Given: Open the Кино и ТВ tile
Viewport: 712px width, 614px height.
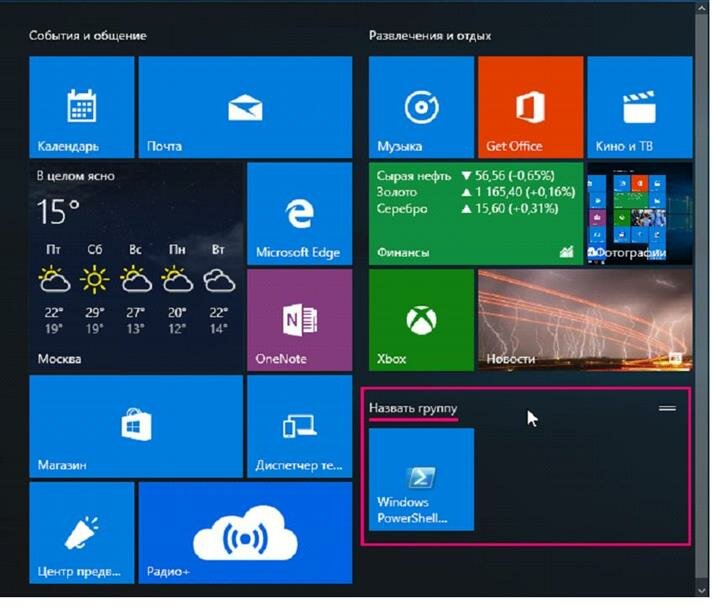Looking at the screenshot, I should (640, 107).
